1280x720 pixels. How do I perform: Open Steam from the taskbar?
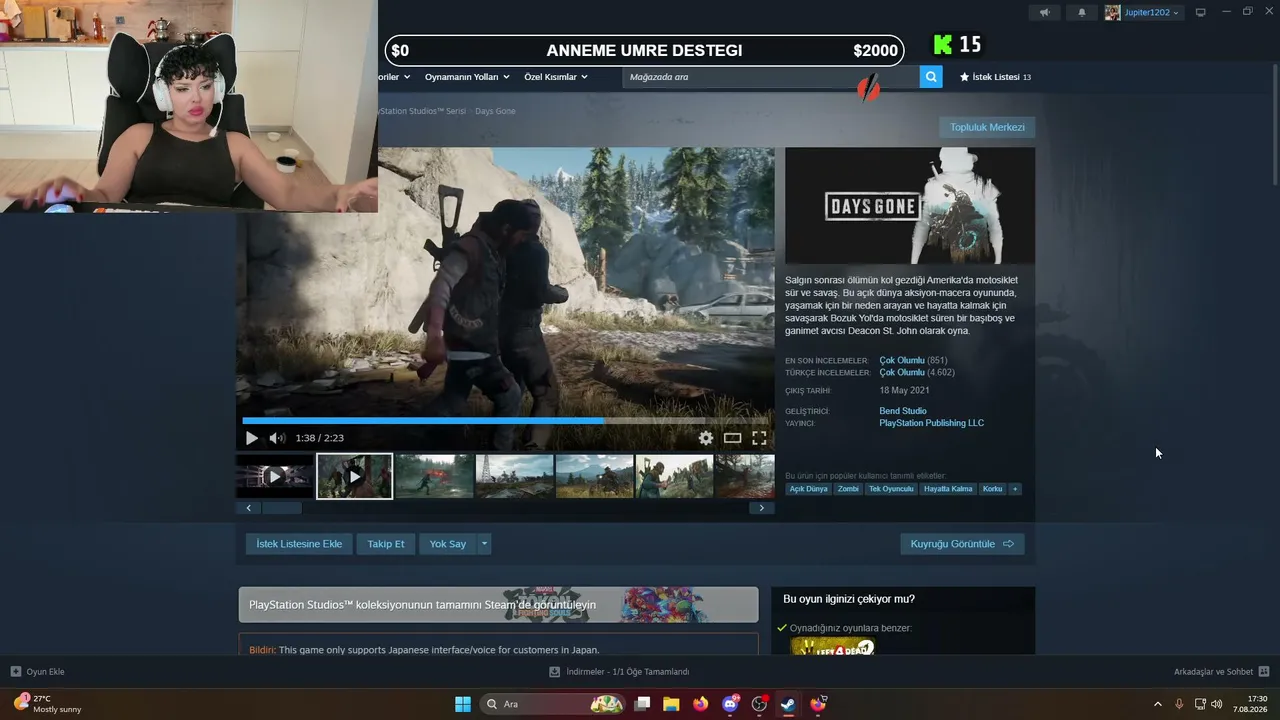point(788,704)
